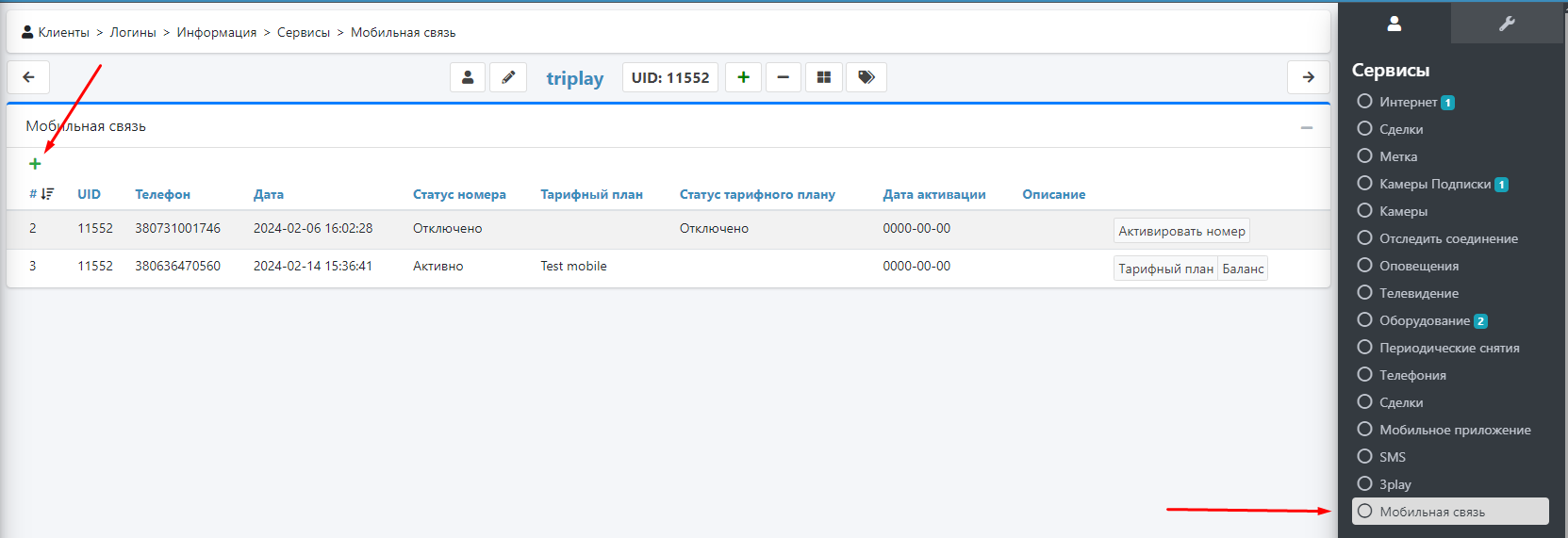Go back with the left arrow button
The width and height of the screenshot is (1568, 538).
coord(28,77)
